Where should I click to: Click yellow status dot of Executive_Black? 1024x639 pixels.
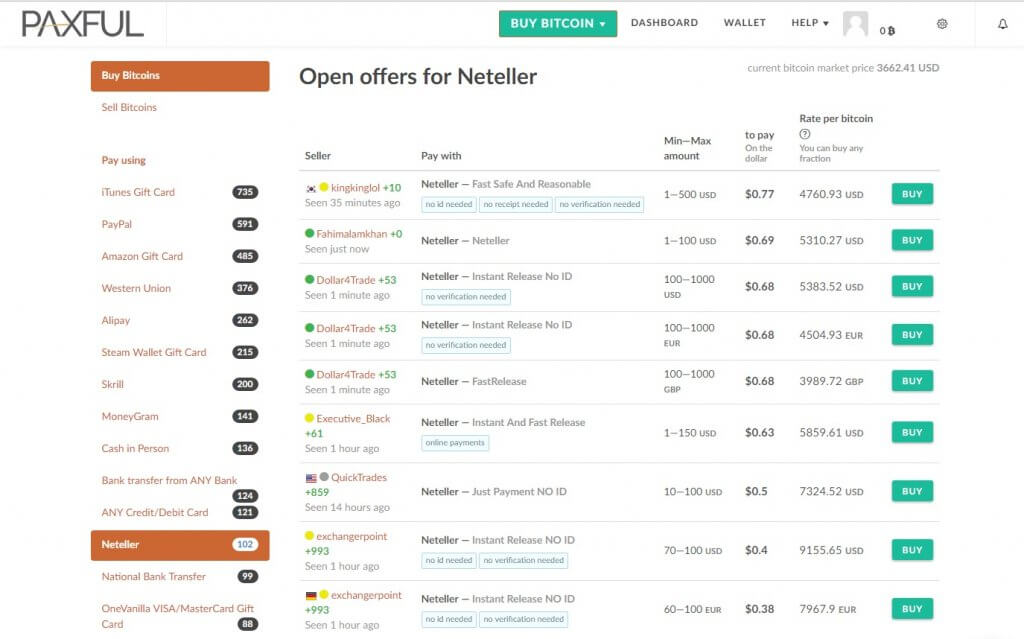(310, 418)
